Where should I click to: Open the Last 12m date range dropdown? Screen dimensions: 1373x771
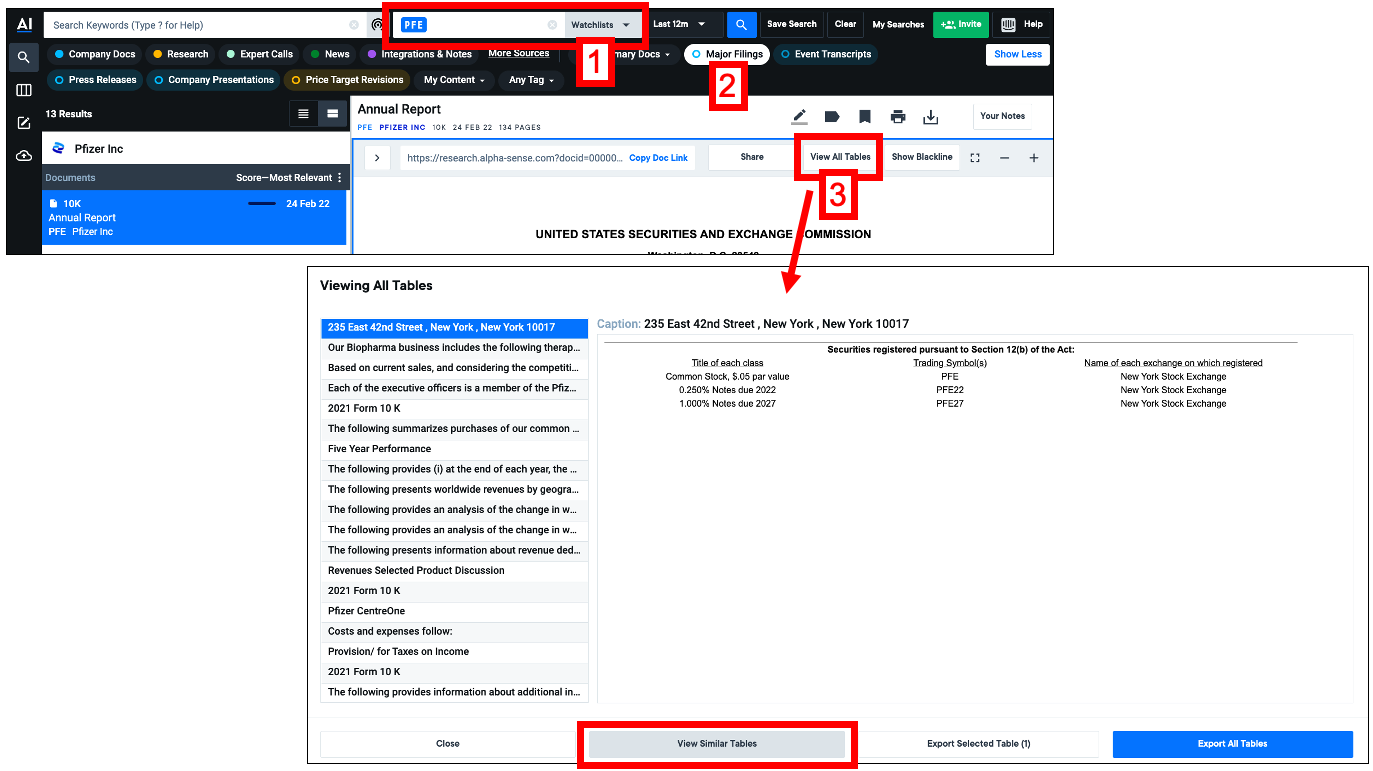coord(680,24)
